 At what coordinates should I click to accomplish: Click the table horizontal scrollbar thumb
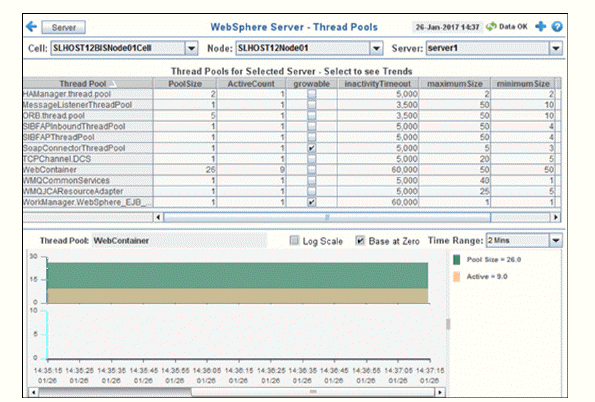pyautogui.click(x=327, y=217)
